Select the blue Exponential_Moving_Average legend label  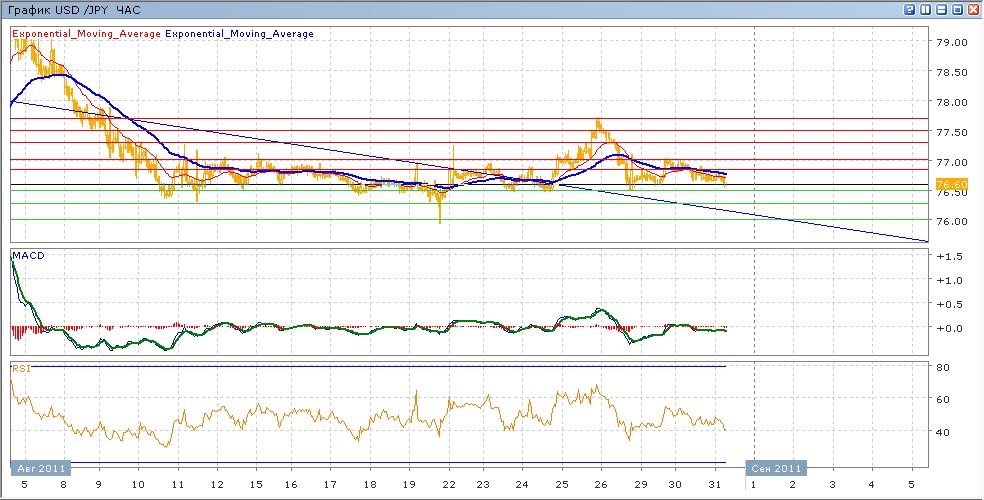(x=239, y=34)
